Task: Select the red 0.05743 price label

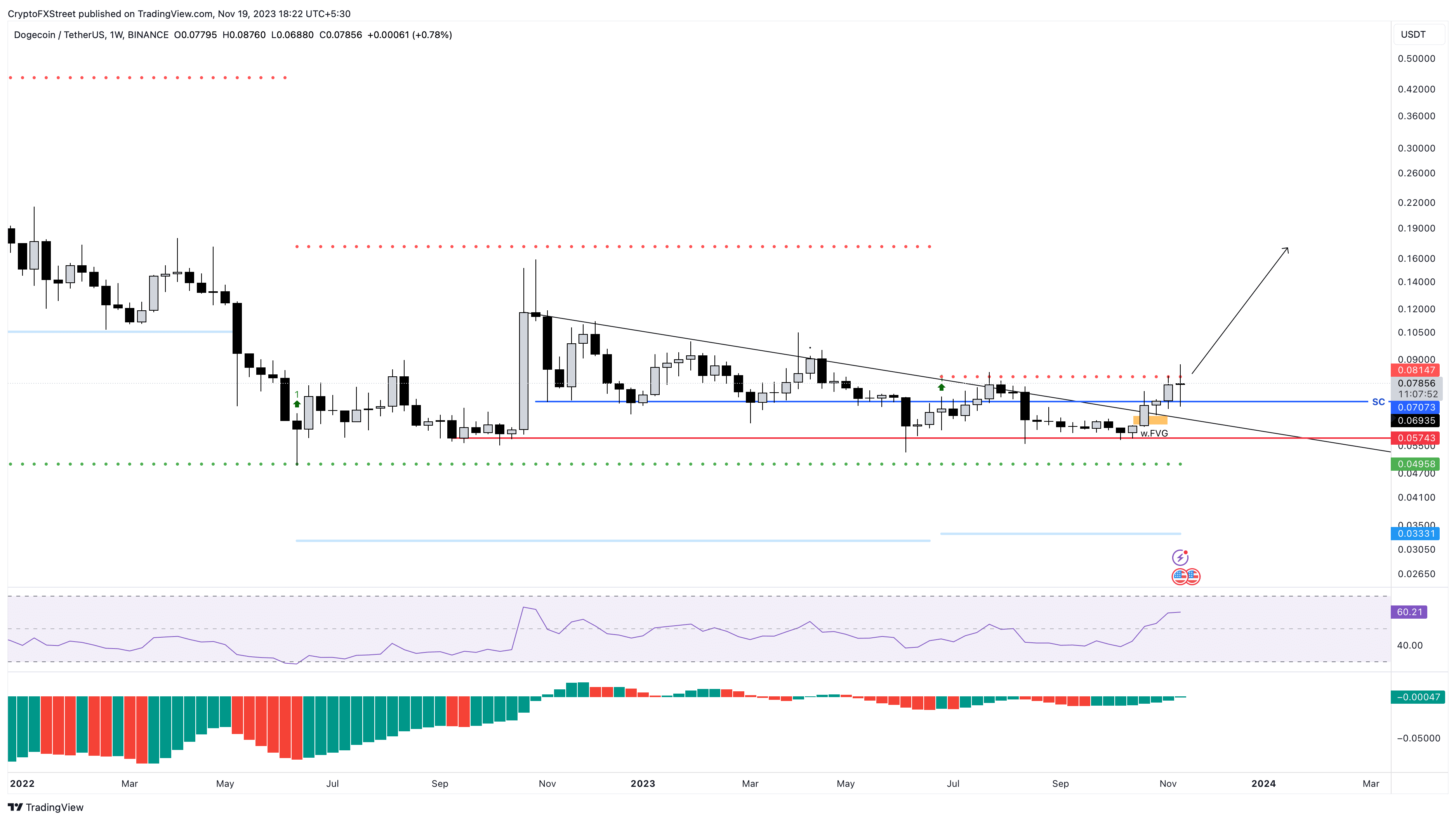Action: pyautogui.click(x=1416, y=438)
